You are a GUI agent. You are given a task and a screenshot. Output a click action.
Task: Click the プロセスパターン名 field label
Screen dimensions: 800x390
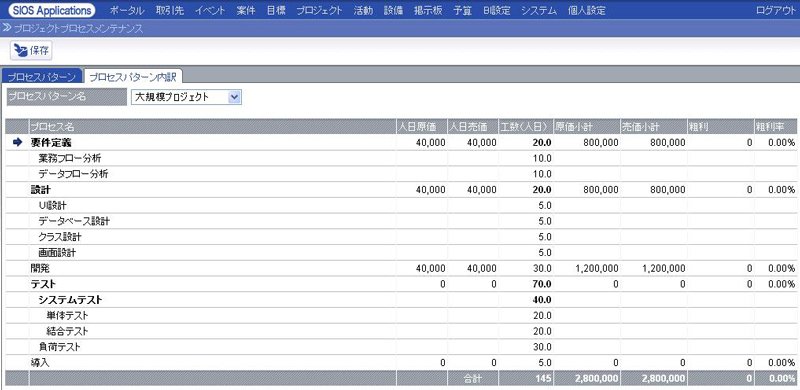66,97
